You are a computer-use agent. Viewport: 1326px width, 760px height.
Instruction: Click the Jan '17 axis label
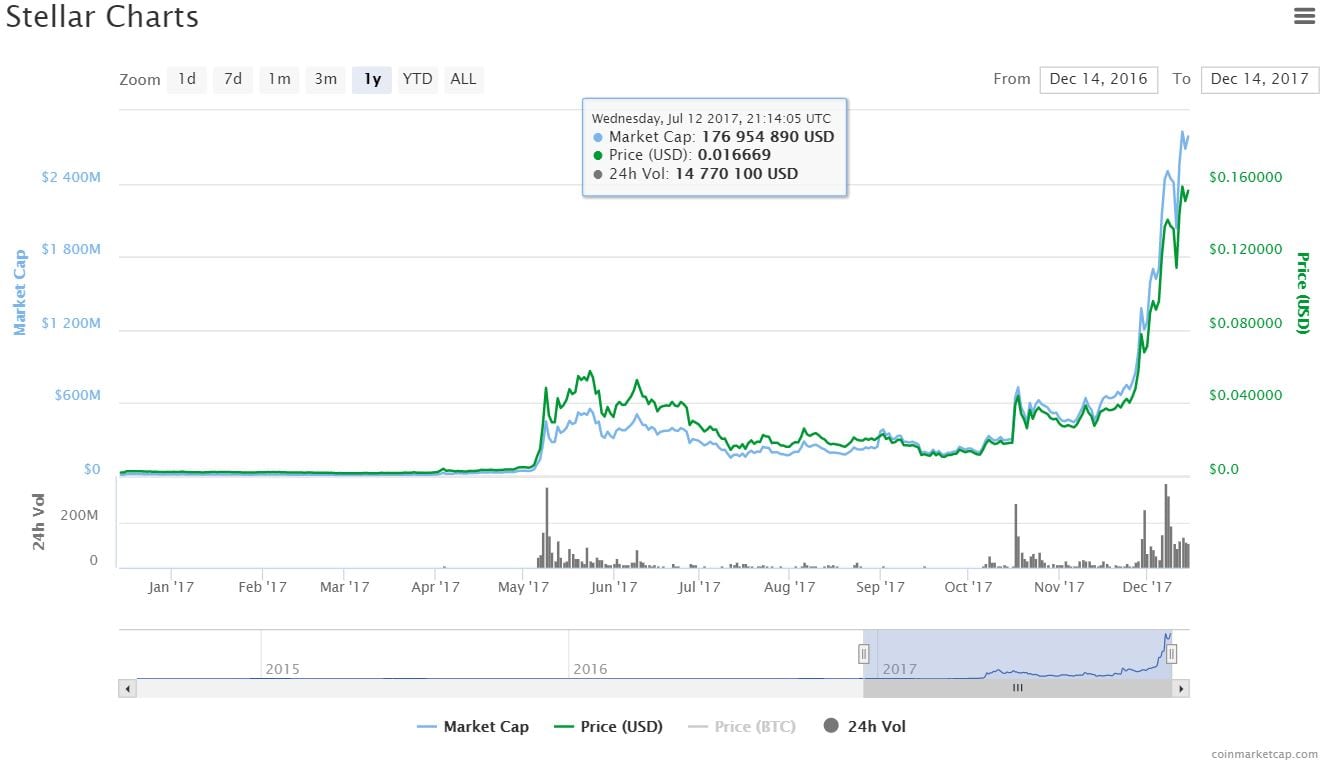(x=171, y=587)
